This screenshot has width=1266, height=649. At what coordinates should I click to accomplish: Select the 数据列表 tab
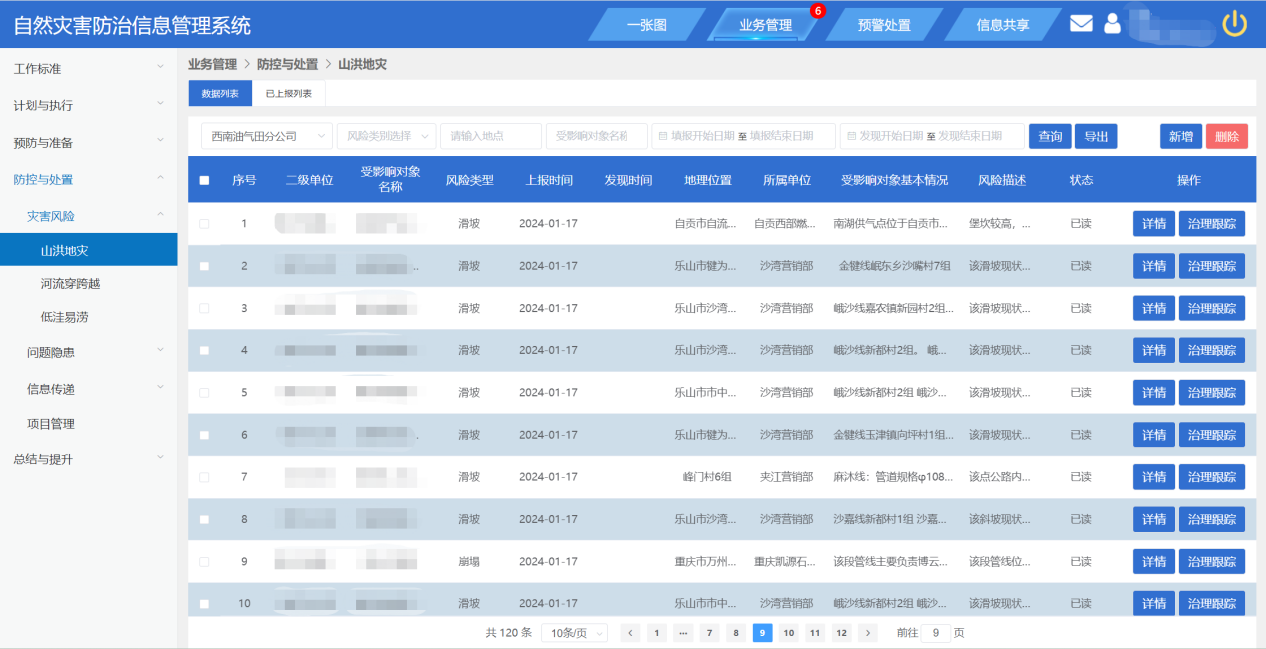click(x=220, y=93)
